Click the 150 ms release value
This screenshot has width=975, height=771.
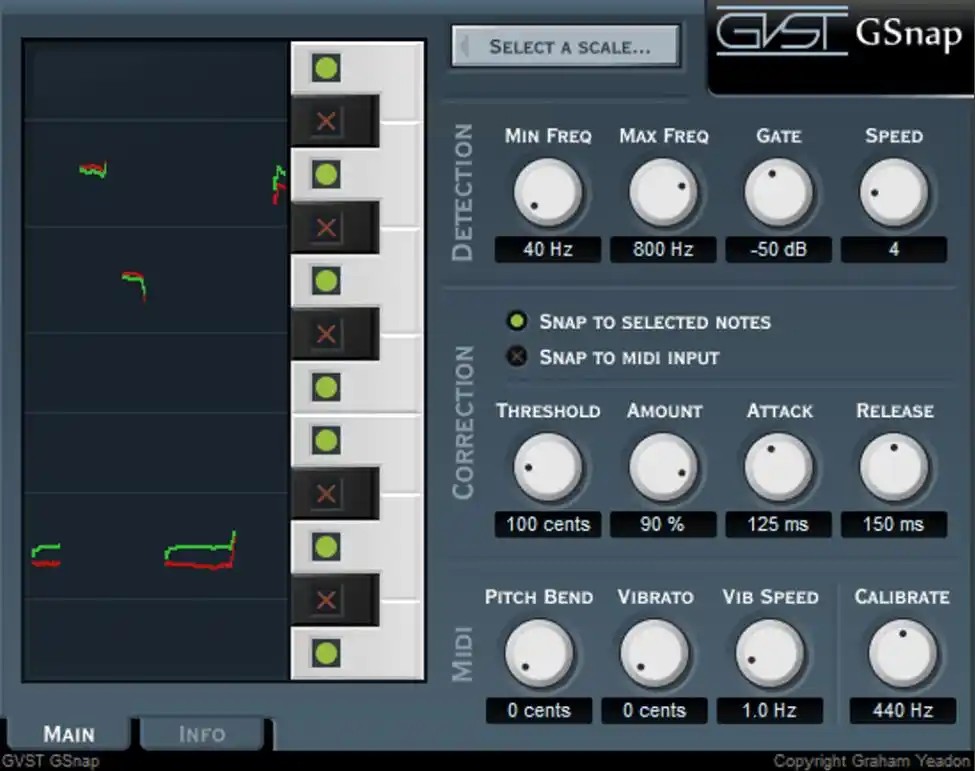[x=894, y=524]
